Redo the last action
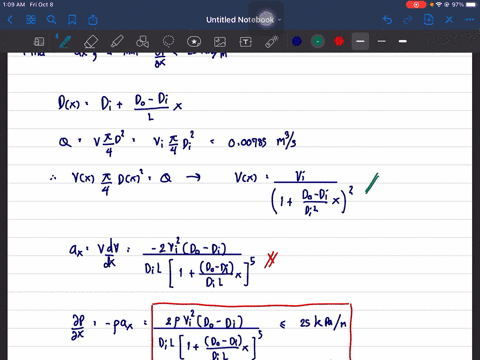480x360 pixels. 407,20
